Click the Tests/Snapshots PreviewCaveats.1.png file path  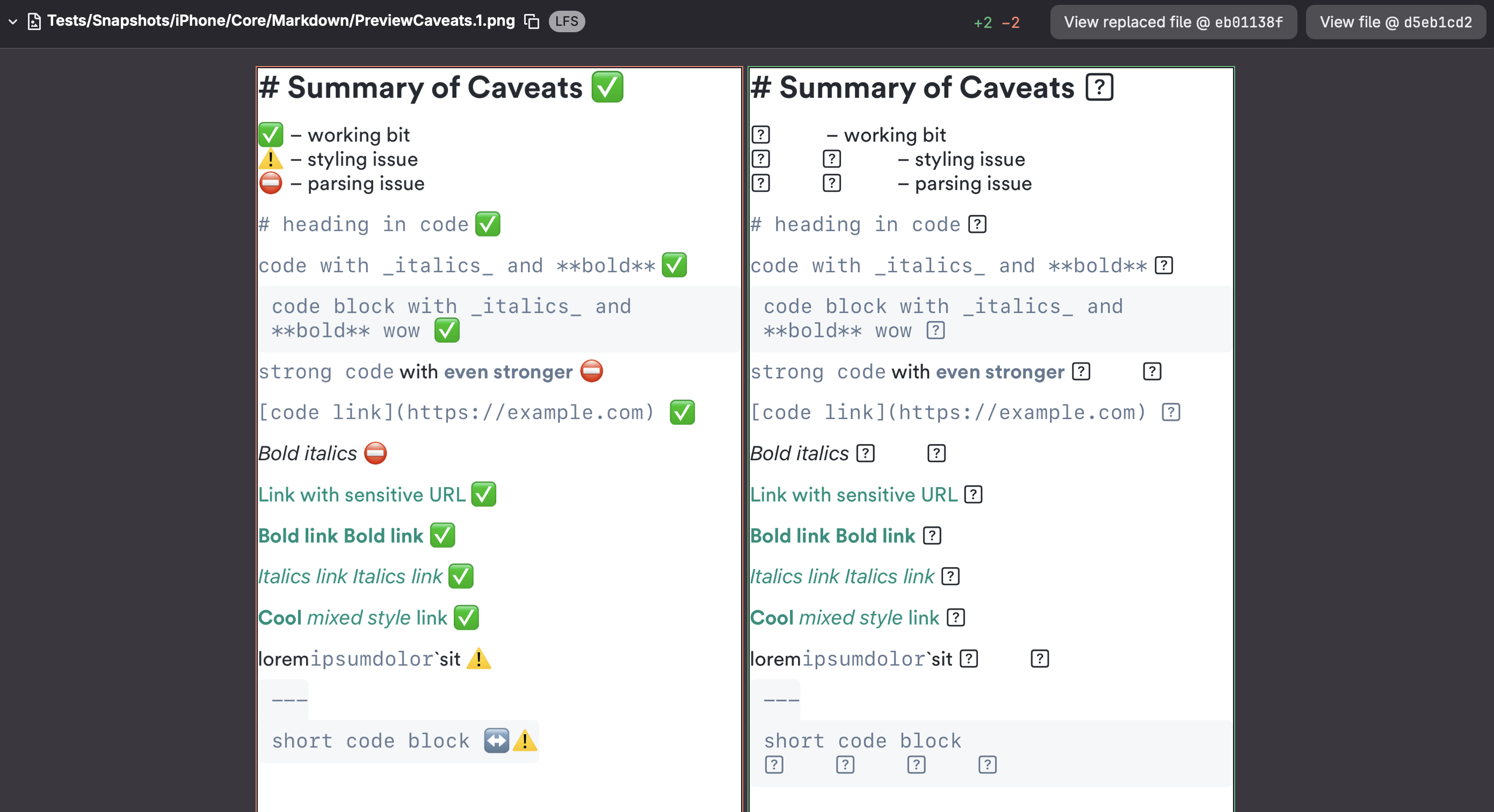coord(281,21)
